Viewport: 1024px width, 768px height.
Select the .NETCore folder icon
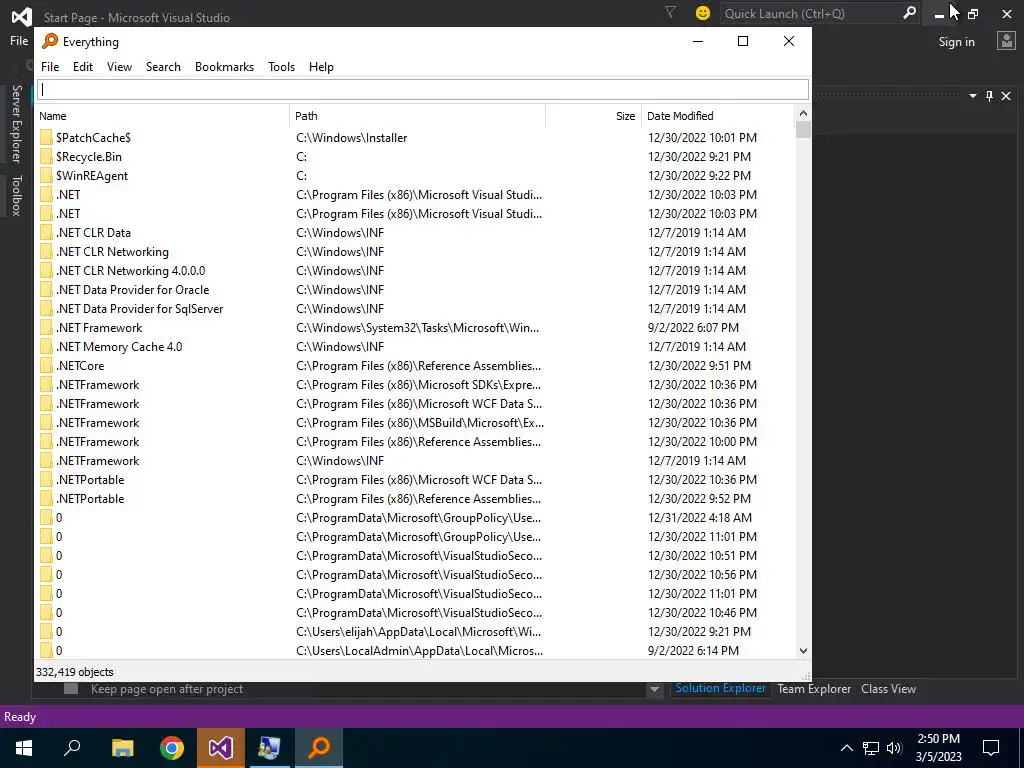click(46, 366)
